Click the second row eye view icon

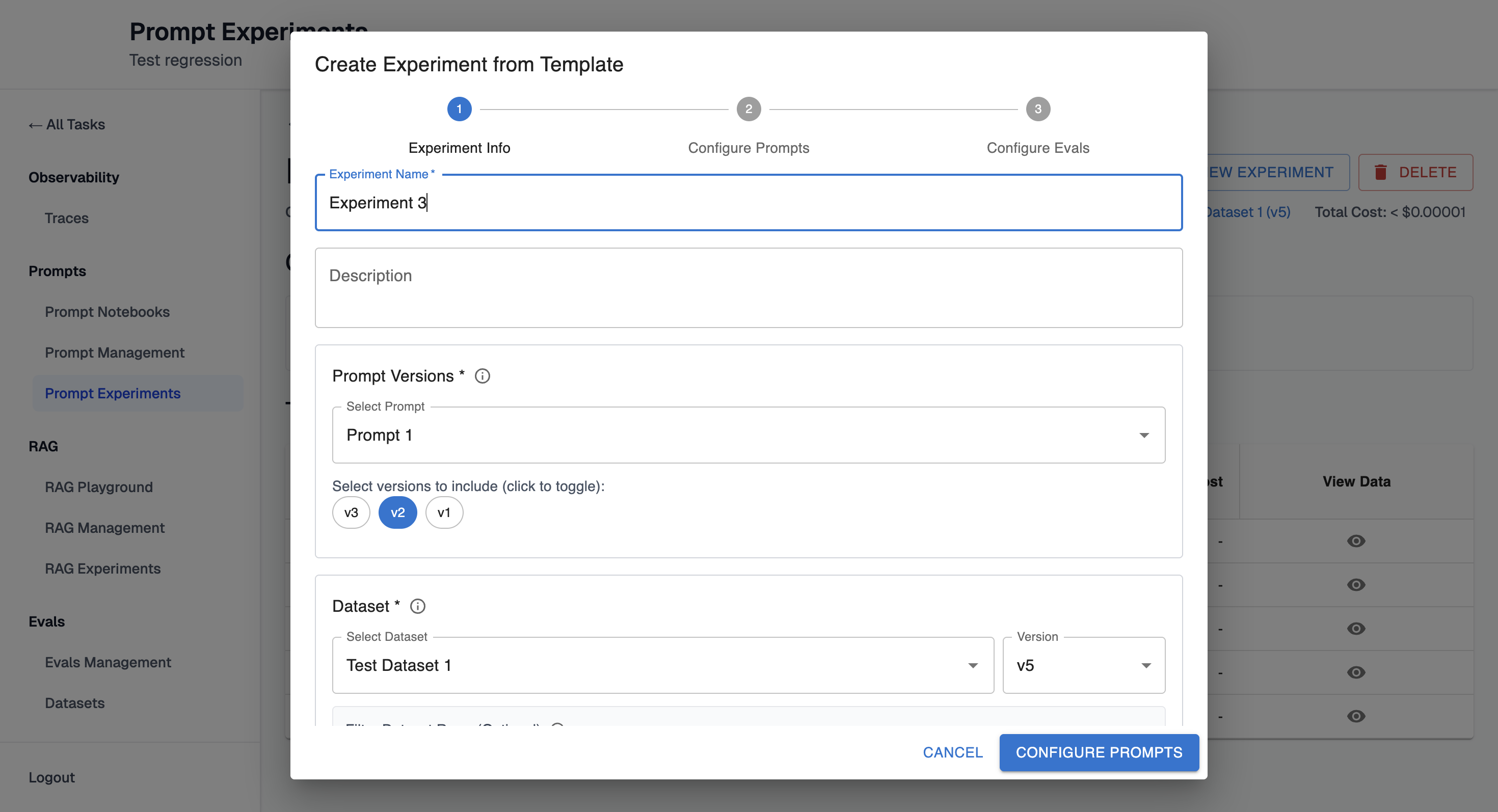tap(1355, 585)
